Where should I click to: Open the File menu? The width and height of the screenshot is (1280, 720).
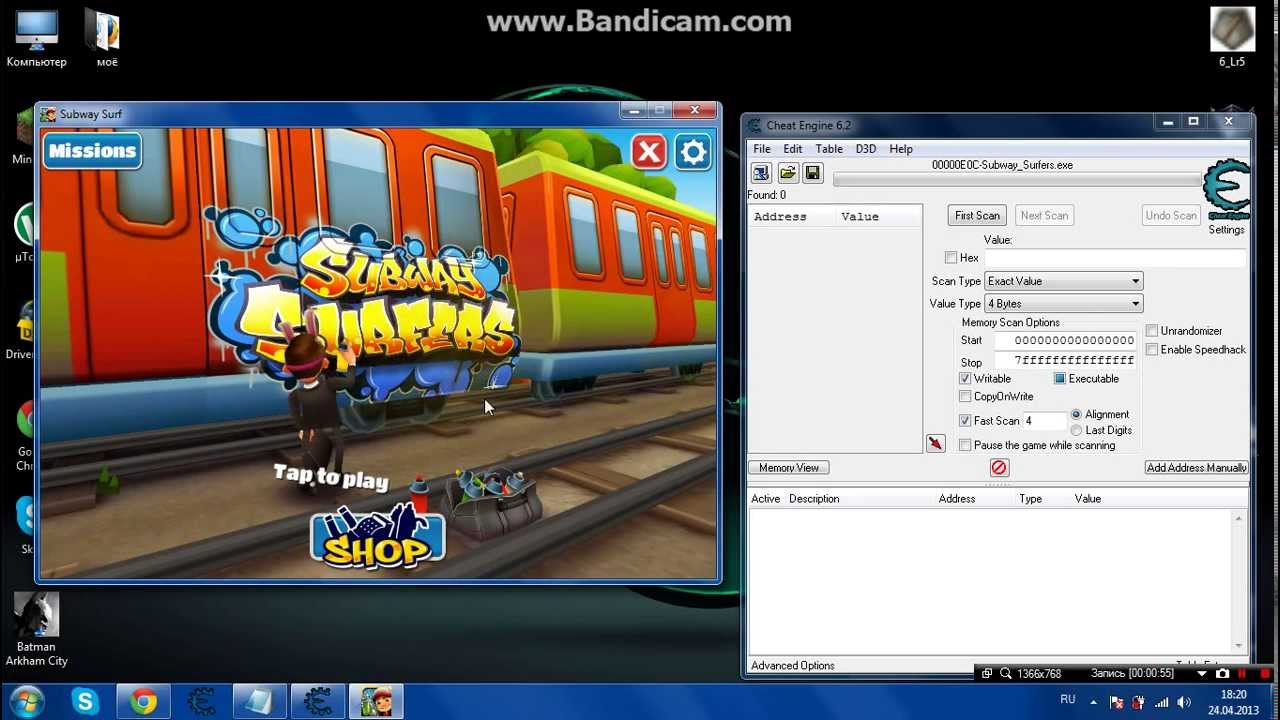[x=762, y=149]
